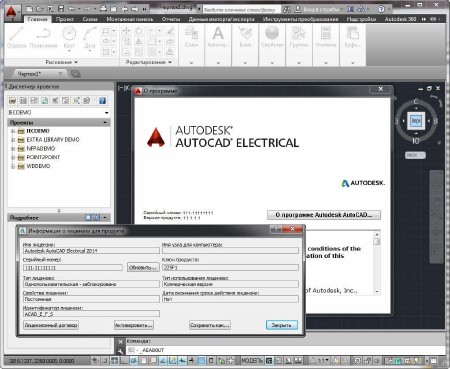Click the product key field showing 225F1
This screenshot has height=369, width=450.
click(x=230, y=268)
